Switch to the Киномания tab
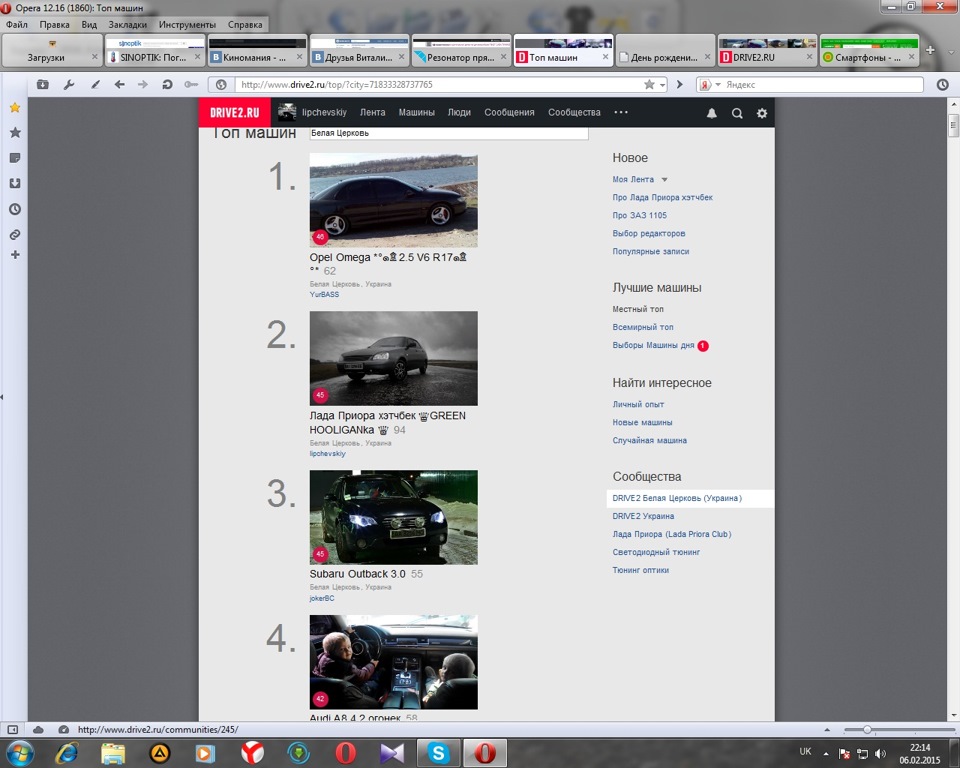This screenshot has width=960, height=768. click(x=257, y=51)
